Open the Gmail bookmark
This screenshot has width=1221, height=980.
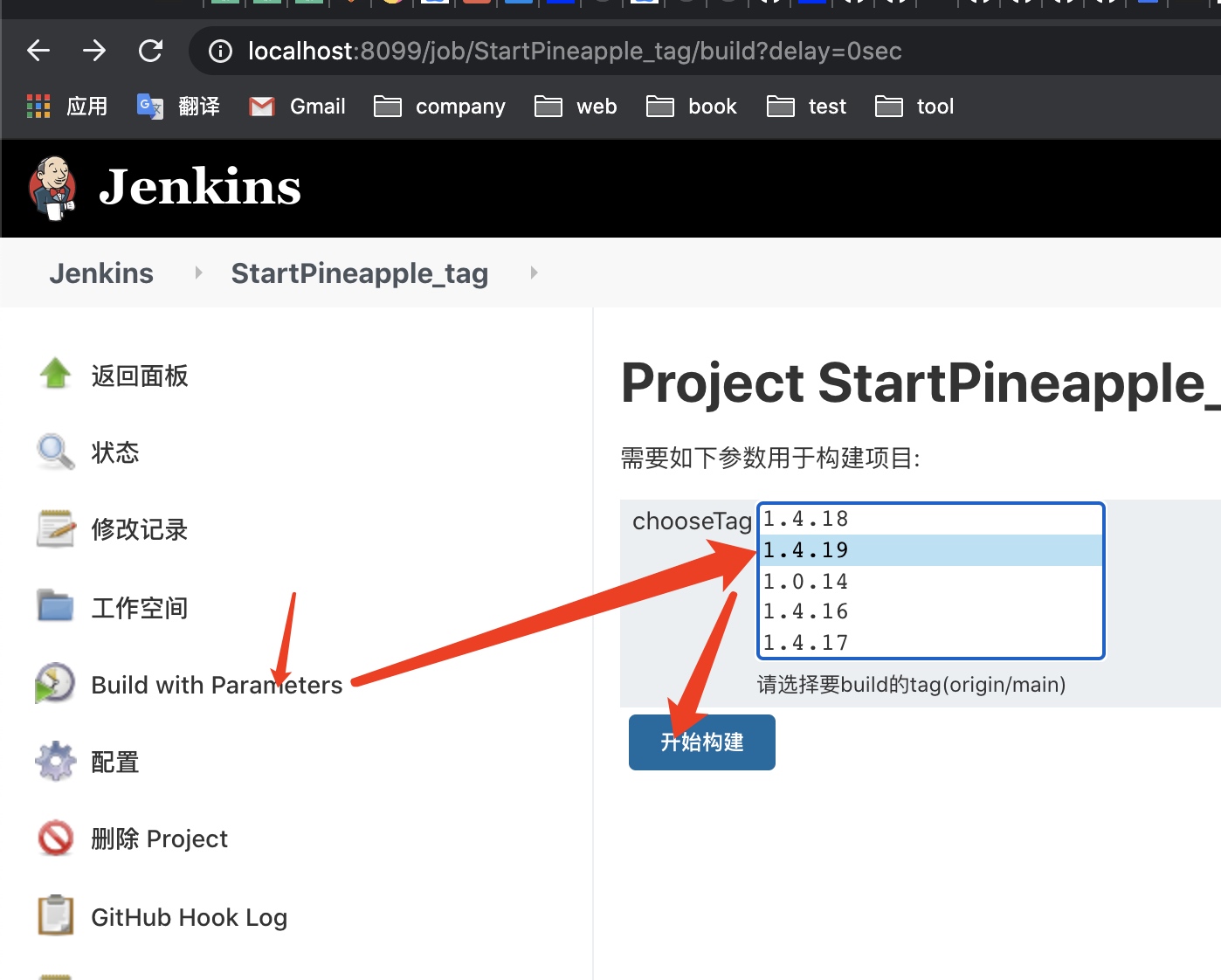(x=297, y=106)
